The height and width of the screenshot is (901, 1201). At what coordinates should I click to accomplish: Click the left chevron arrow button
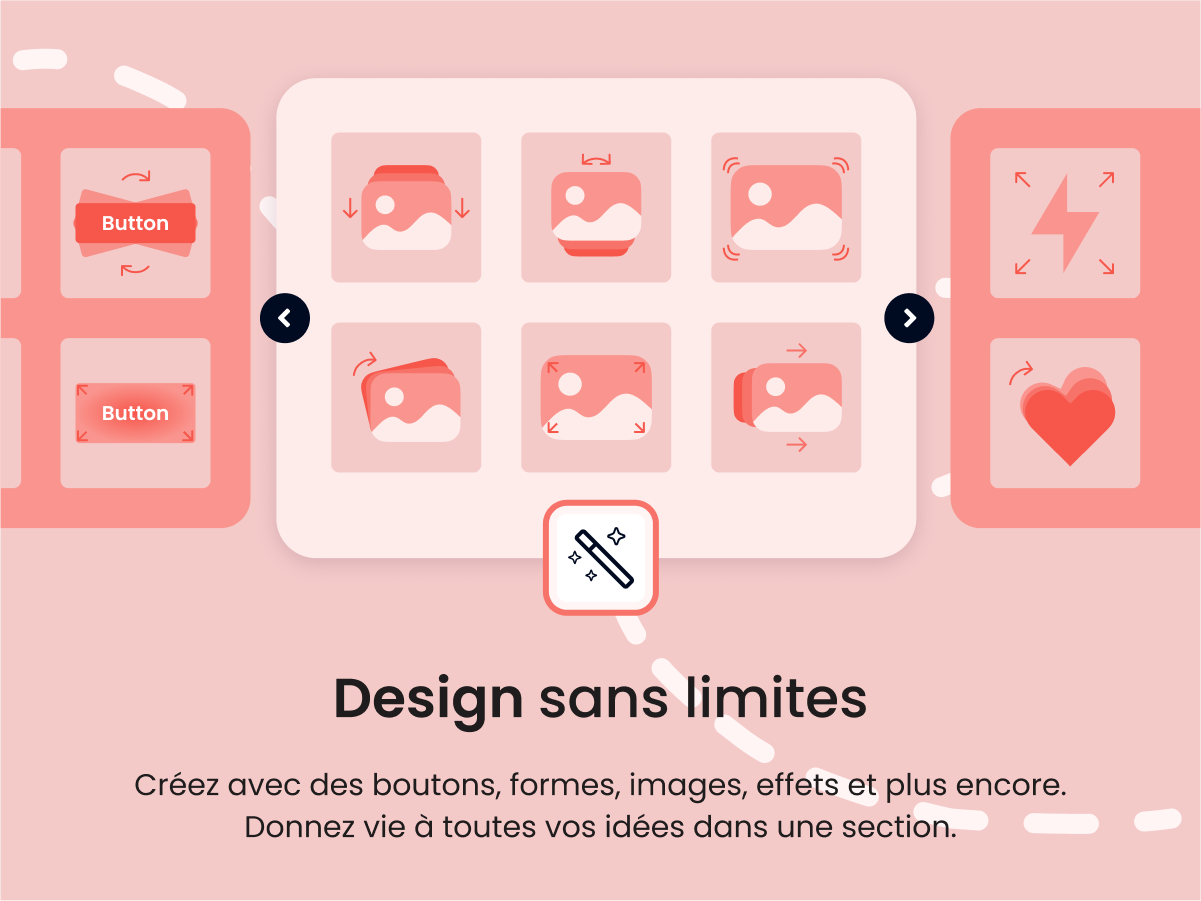[x=285, y=319]
